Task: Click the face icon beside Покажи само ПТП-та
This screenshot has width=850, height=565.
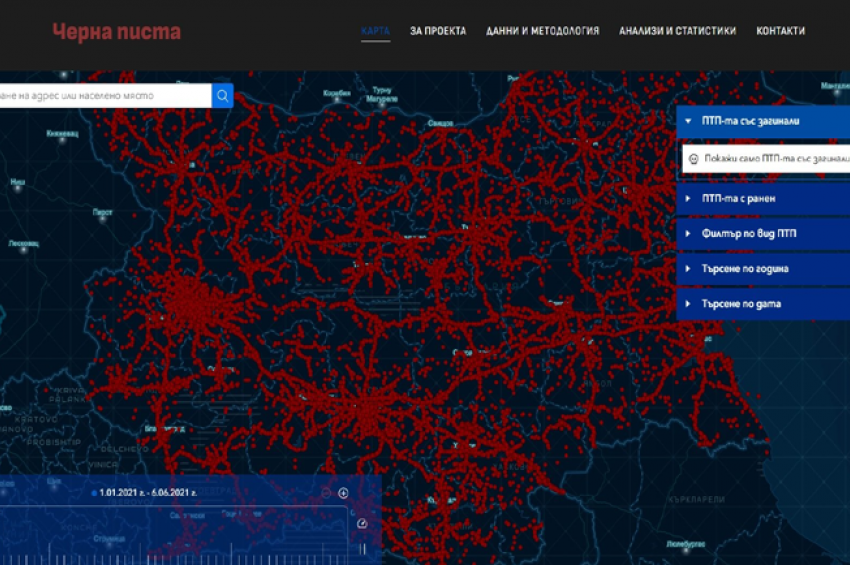Action: (x=693, y=158)
